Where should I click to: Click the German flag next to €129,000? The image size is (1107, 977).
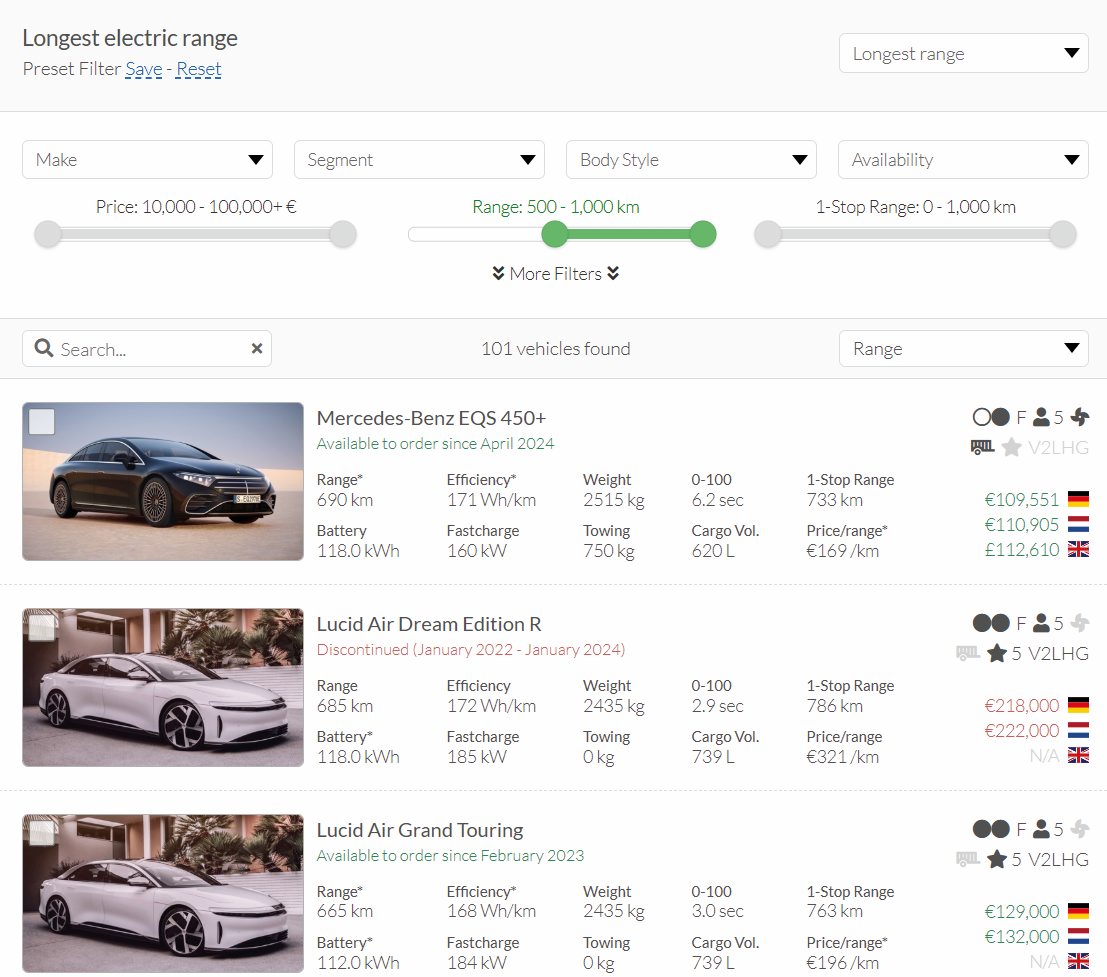click(1078, 911)
